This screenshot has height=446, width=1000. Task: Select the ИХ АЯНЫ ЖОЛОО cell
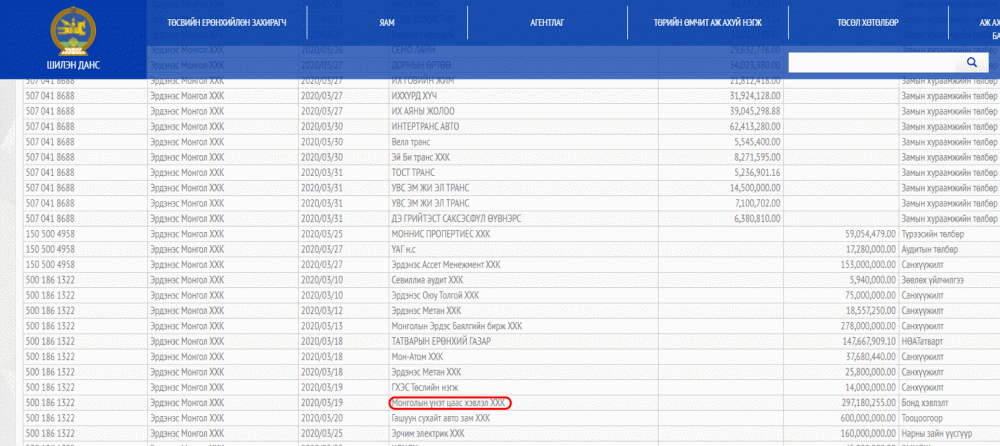click(523, 112)
